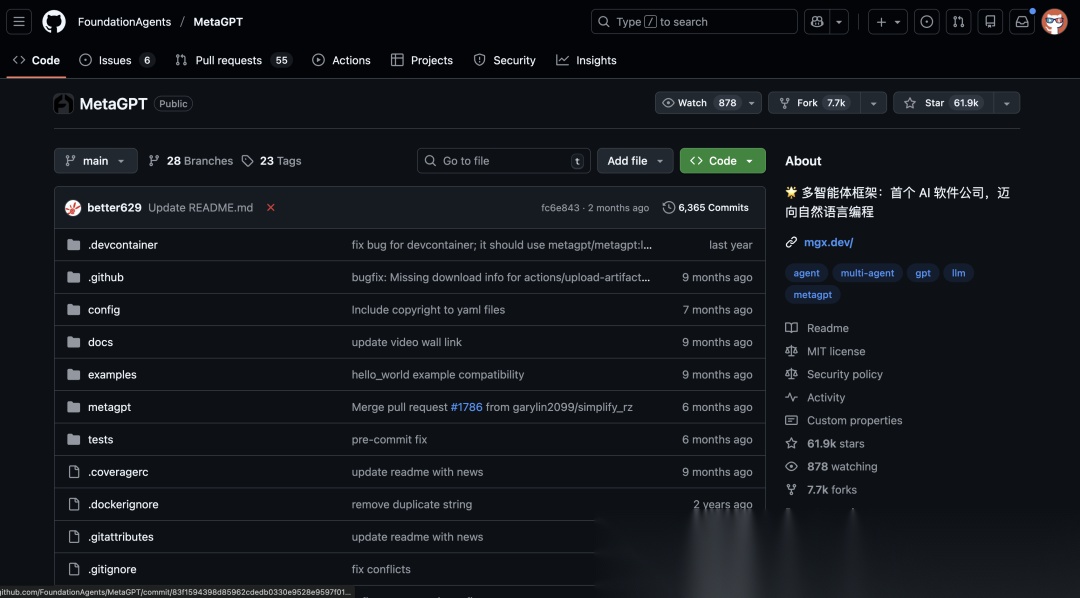The width and height of the screenshot is (1080, 598).
Task: Click the Go to file field
Action: (503, 161)
